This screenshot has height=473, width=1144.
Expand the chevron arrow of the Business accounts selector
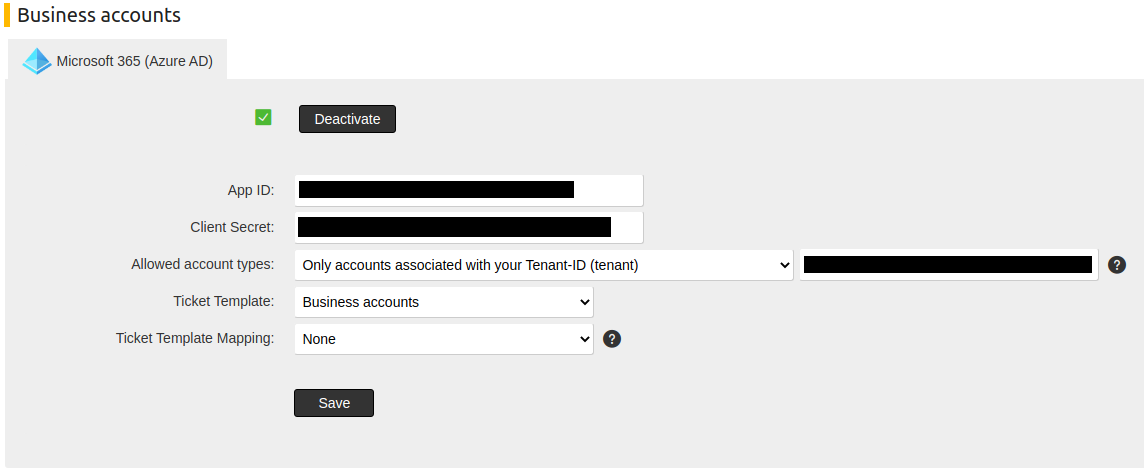[x=584, y=301]
